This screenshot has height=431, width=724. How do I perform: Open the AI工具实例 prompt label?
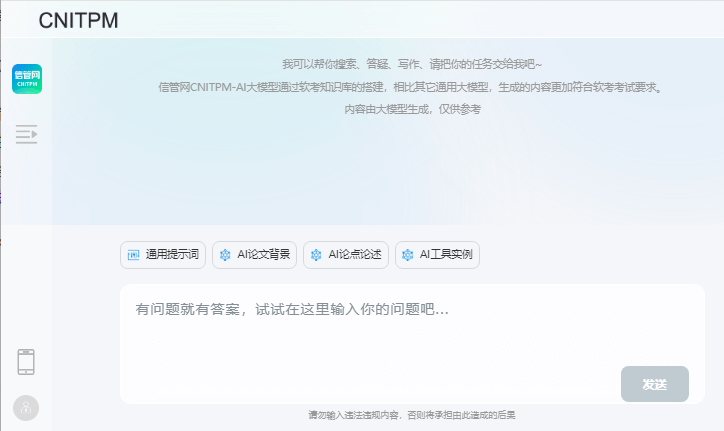point(446,255)
